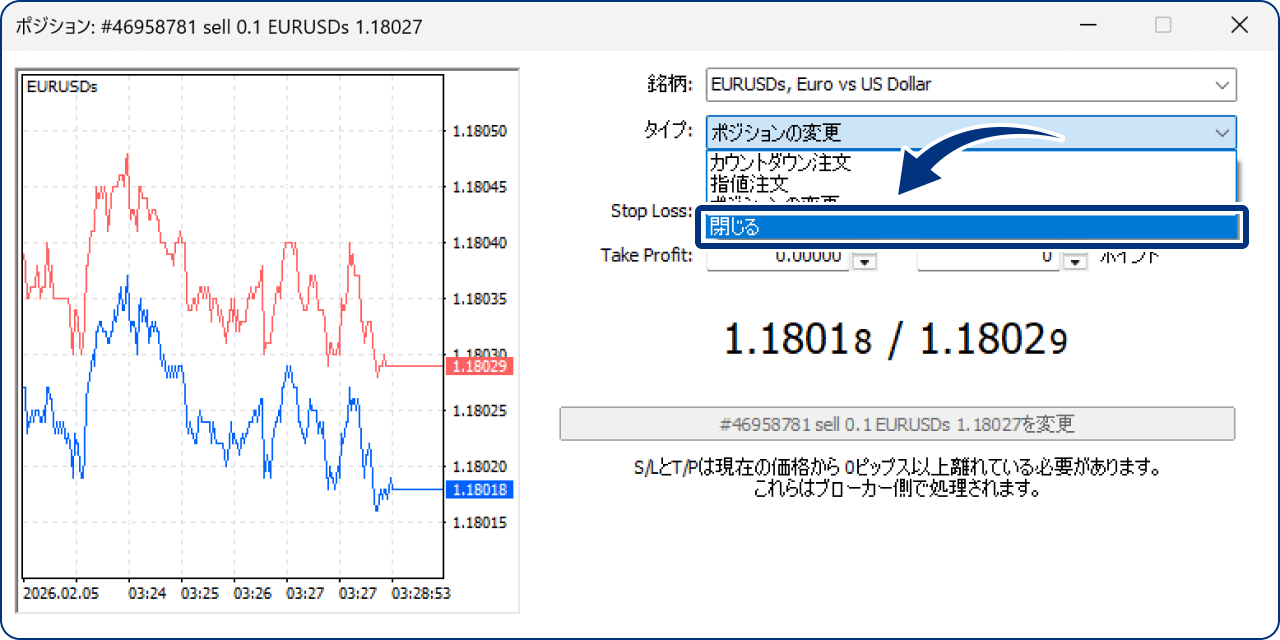The image size is (1280, 640).
Task: Click the large 1.18018 / 1.18029 quote display
Action: point(896,341)
